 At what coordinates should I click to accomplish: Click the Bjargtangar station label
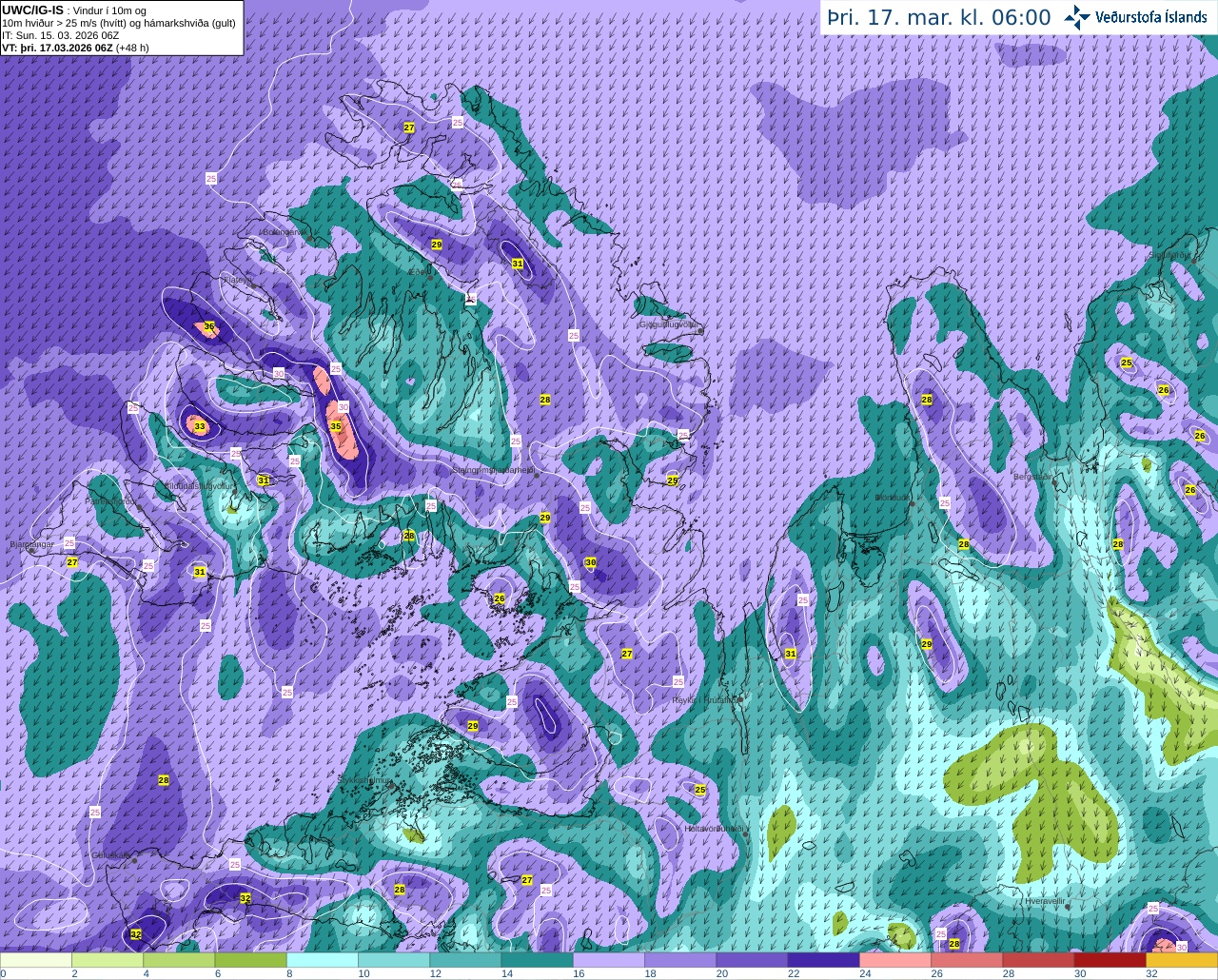pos(31,544)
